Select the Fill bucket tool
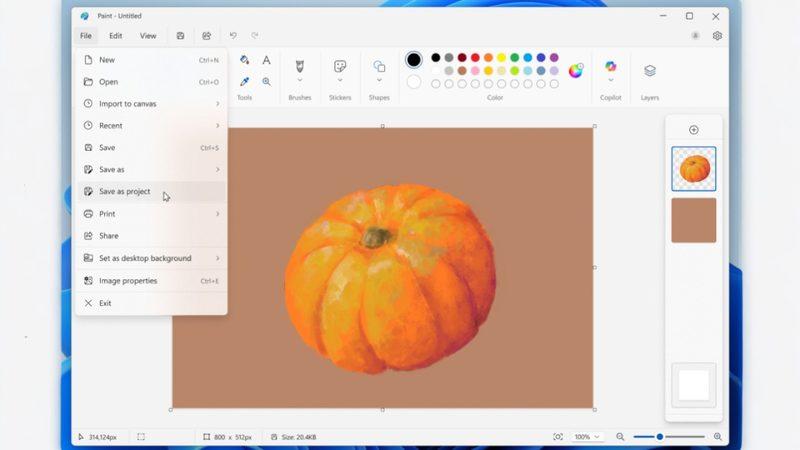The width and height of the screenshot is (800, 450). [244, 60]
